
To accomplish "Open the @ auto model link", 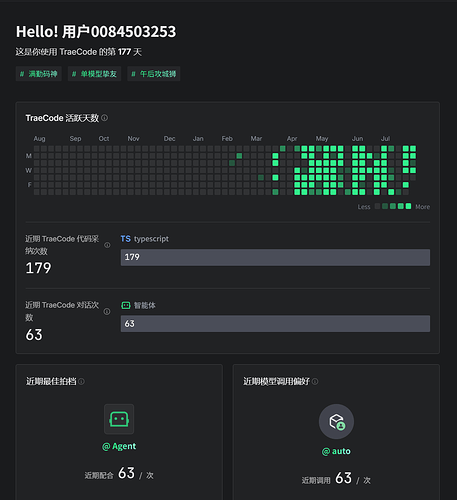I will coord(336,451).
